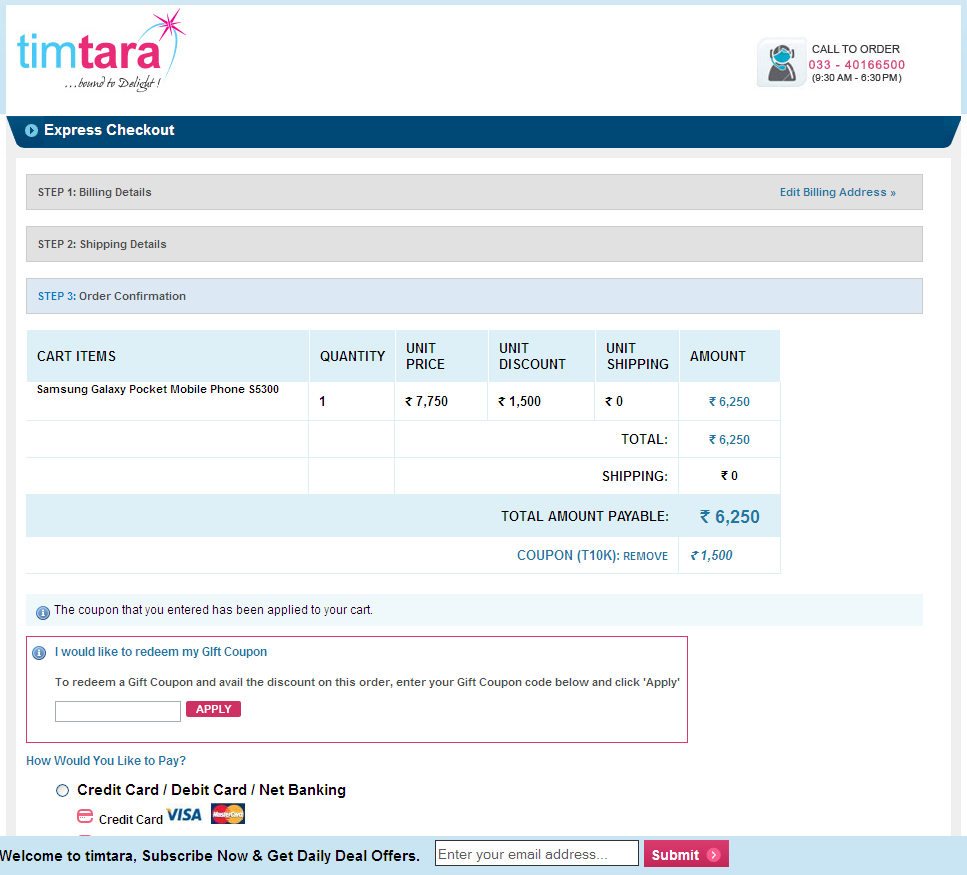Open Edit Billing Address link
This screenshot has height=875, width=967.
coord(837,192)
